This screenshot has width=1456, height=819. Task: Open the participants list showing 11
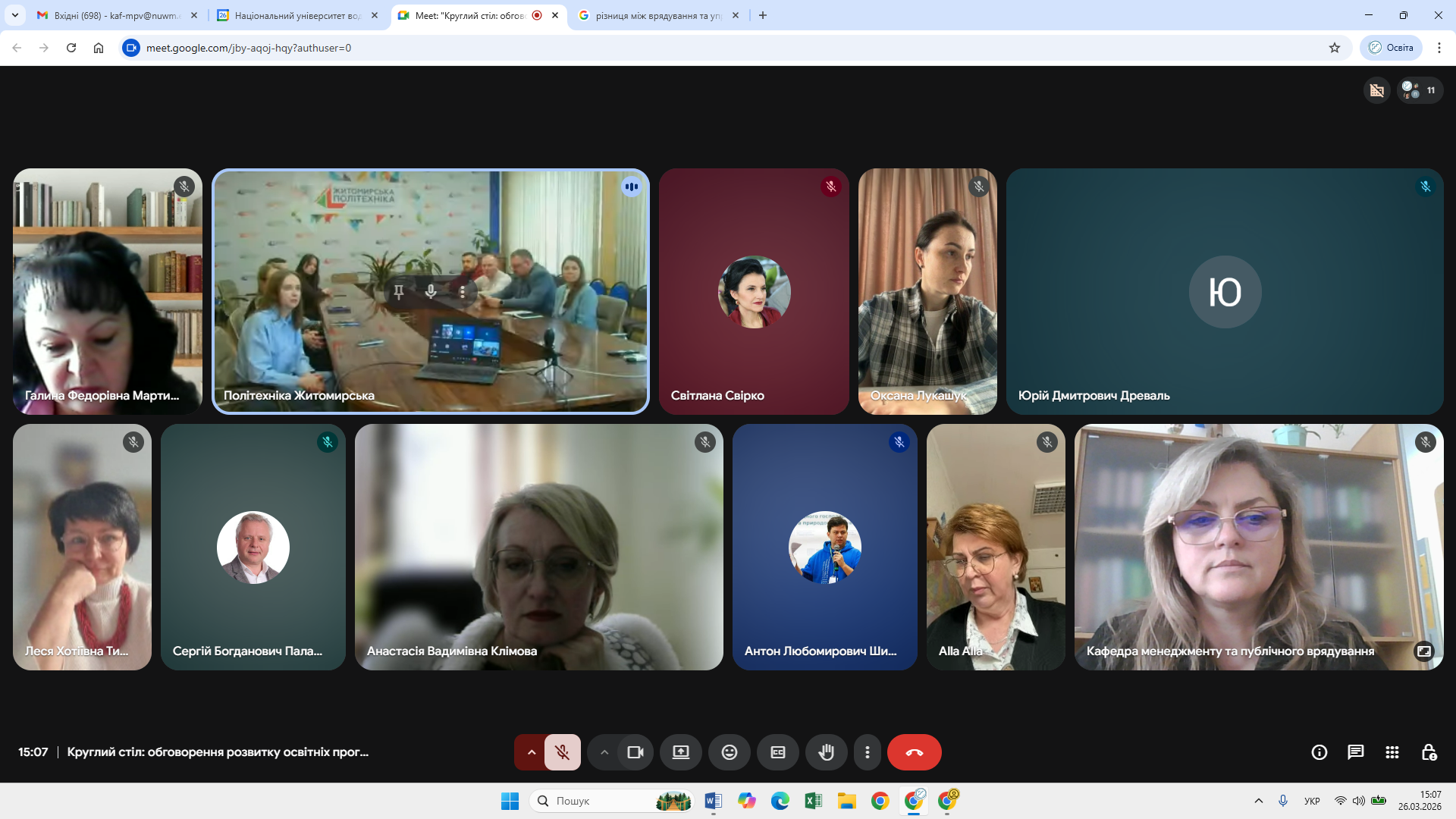1420,90
